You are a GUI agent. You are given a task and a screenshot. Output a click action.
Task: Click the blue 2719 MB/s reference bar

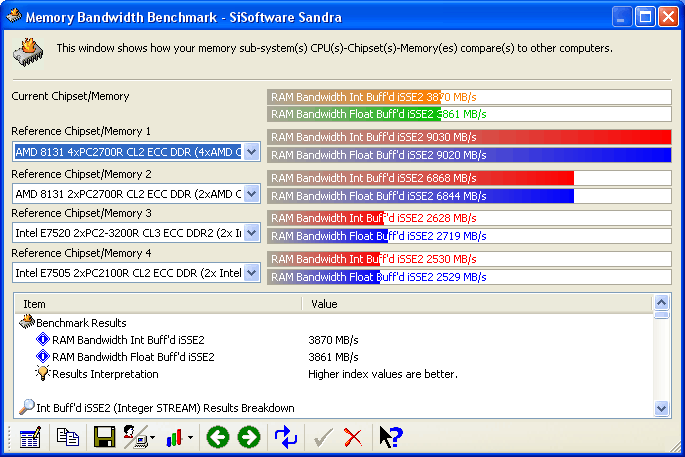pyautogui.click(x=469, y=236)
